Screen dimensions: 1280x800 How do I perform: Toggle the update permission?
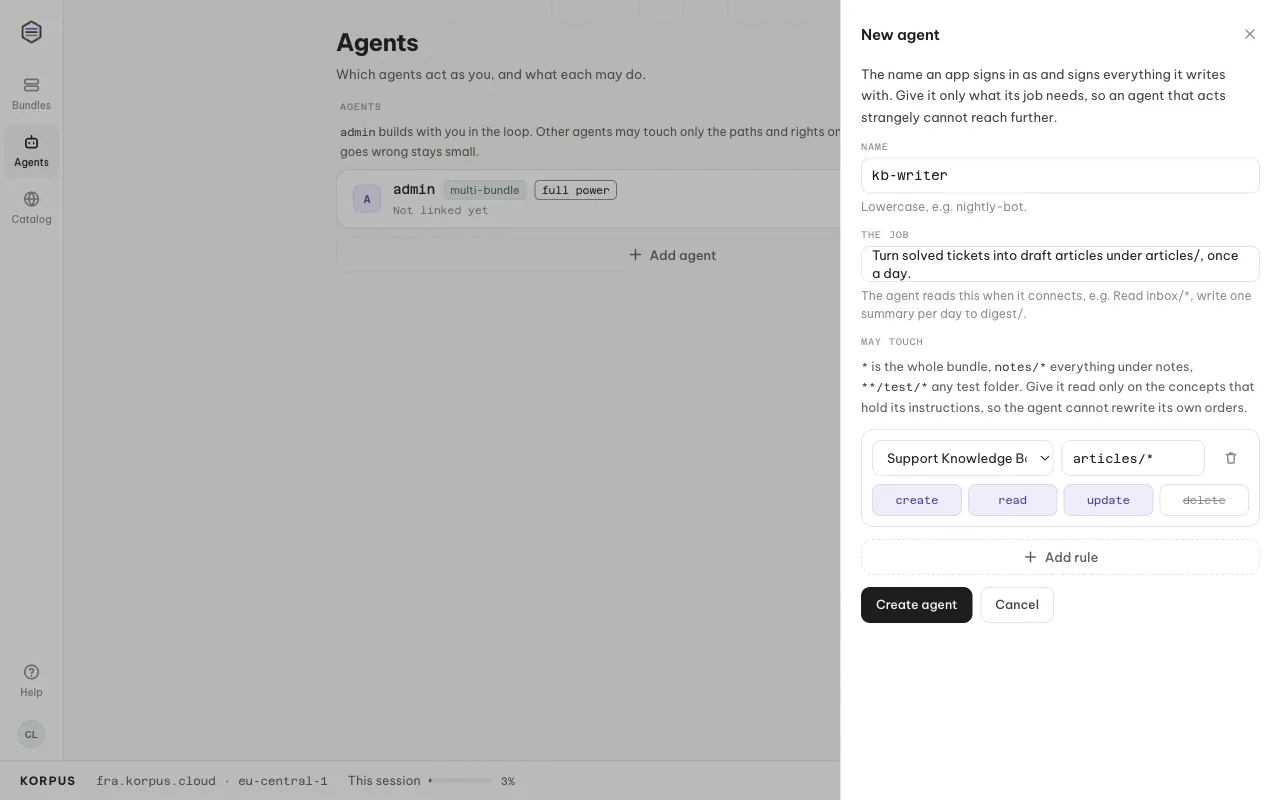[x=1108, y=500]
